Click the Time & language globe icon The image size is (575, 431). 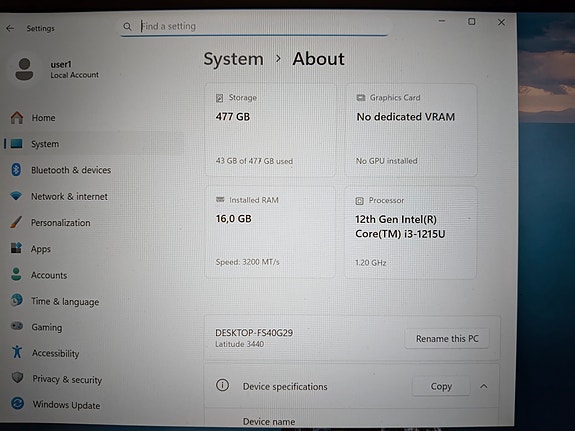17,300
